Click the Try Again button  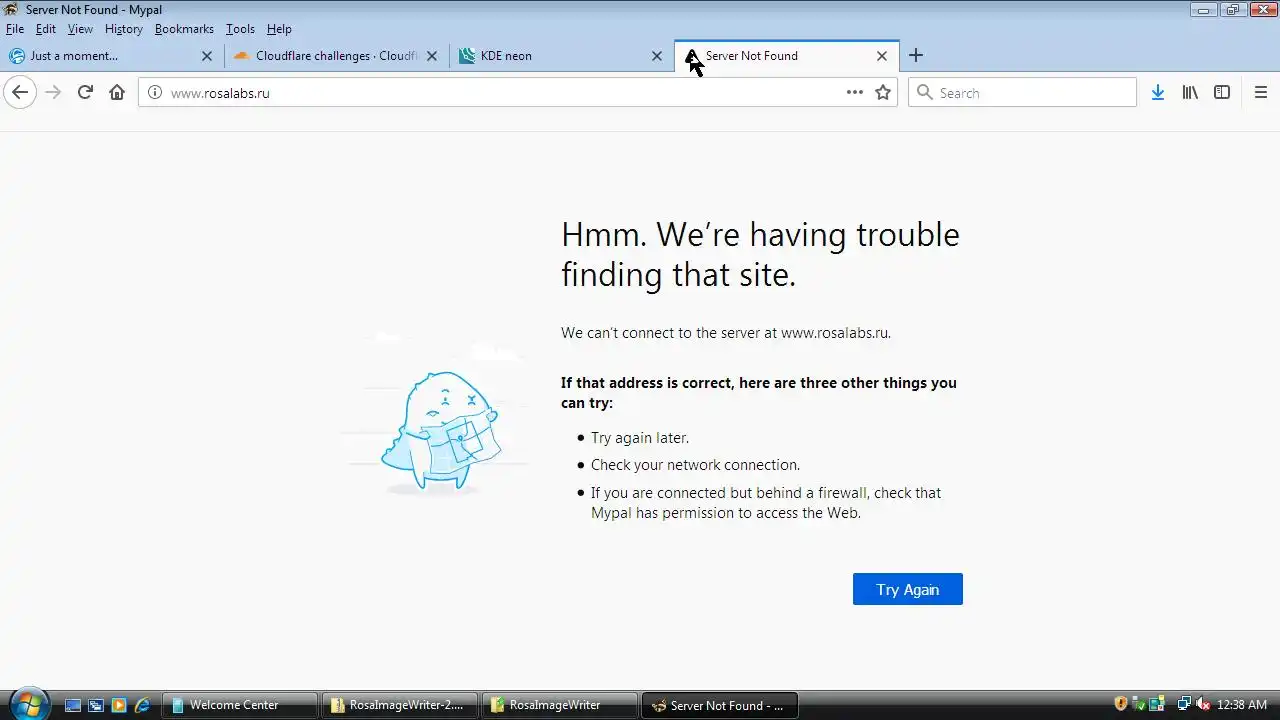tap(908, 589)
